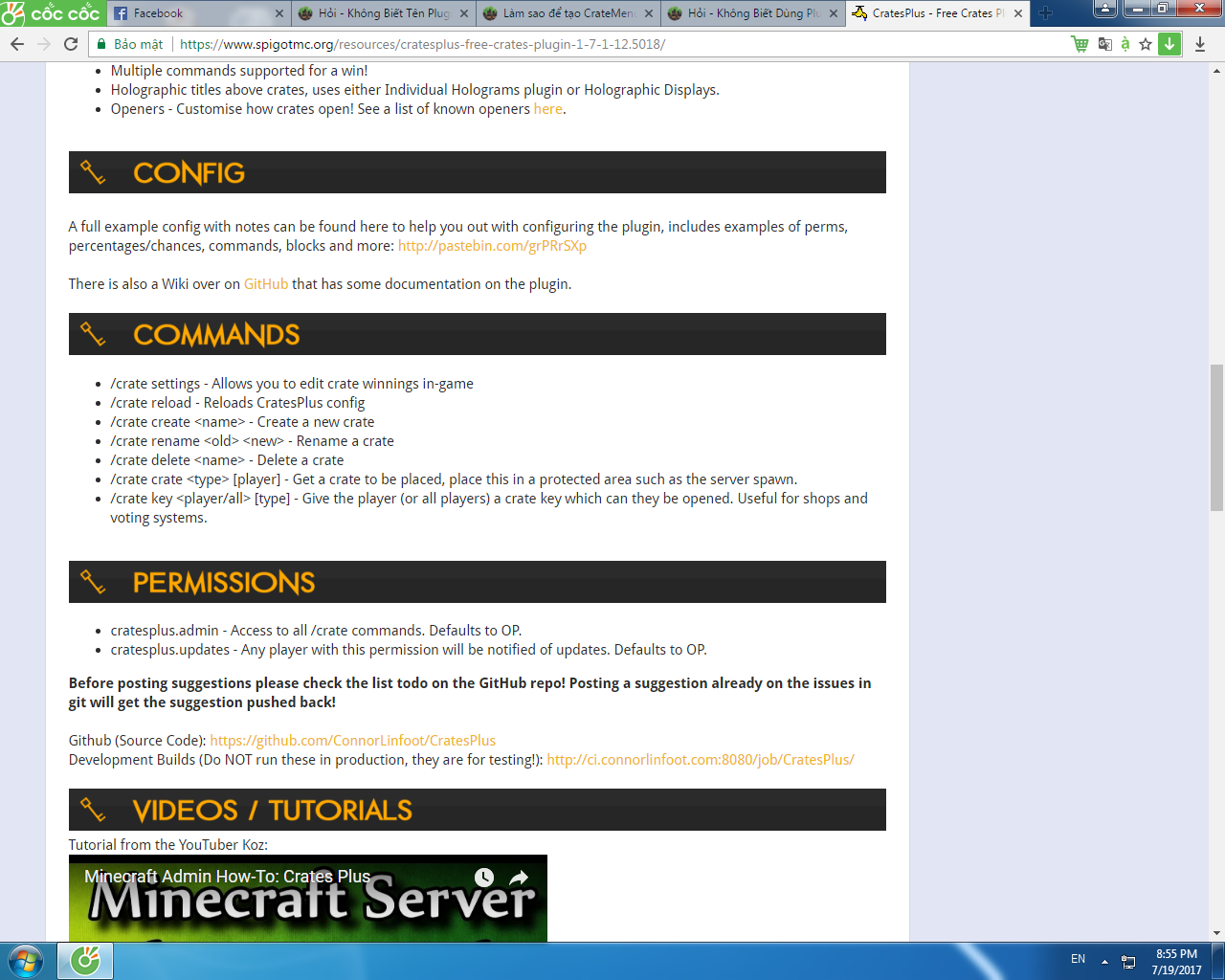Viewport: 1225px width, 980px height.
Task: Click the Share arrow icon on video
Action: click(519, 878)
